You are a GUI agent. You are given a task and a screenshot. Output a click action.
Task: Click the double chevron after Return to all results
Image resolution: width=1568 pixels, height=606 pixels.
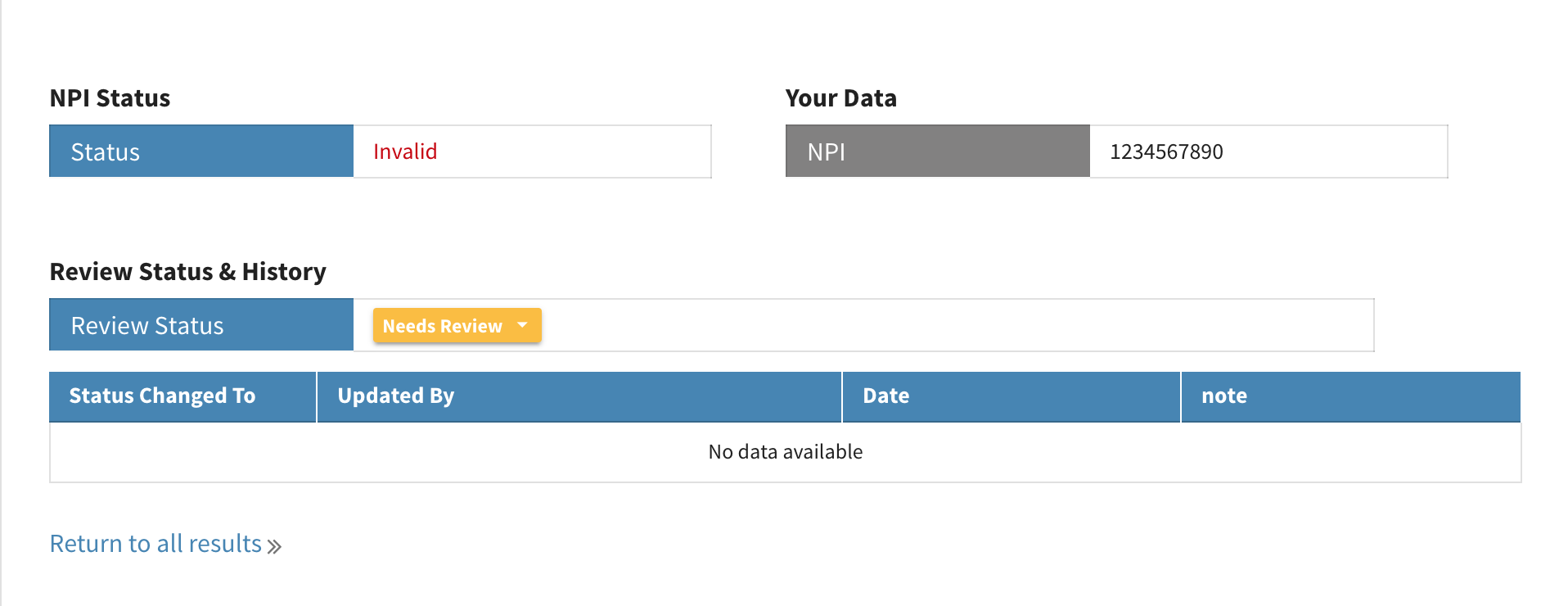coord(274,546)
